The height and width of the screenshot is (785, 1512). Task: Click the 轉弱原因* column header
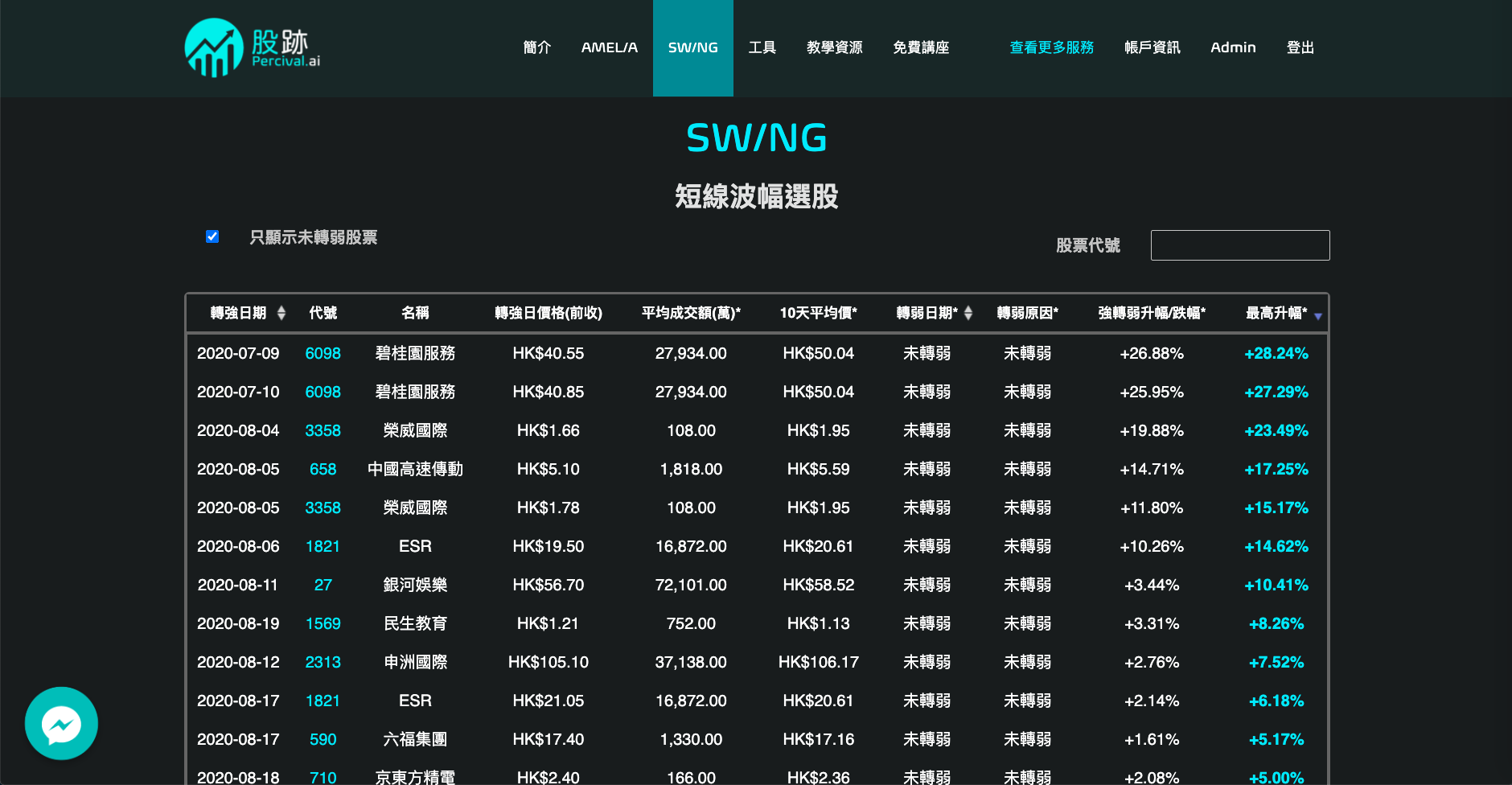point(1028,313)
